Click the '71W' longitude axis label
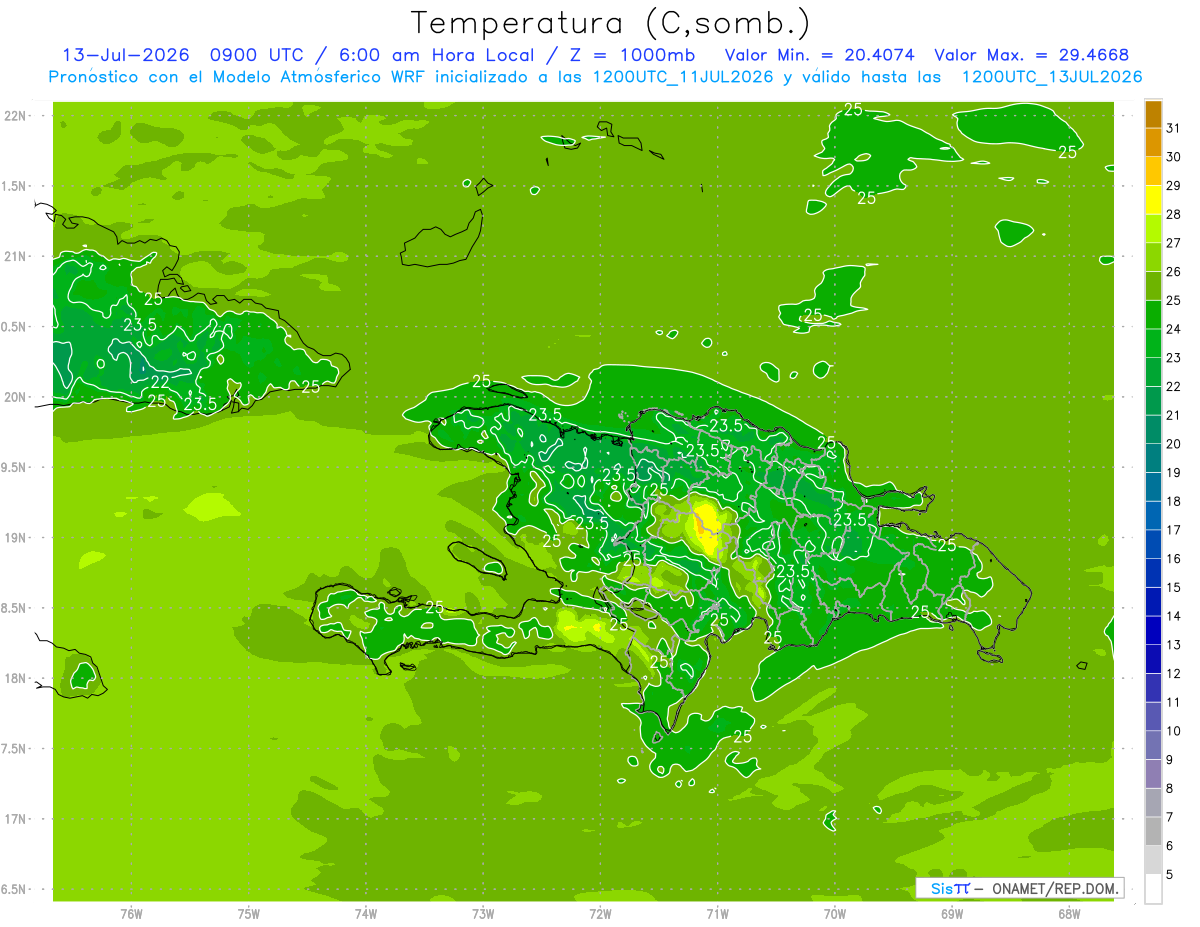The image size is (1200, 927). coord(717,913)
